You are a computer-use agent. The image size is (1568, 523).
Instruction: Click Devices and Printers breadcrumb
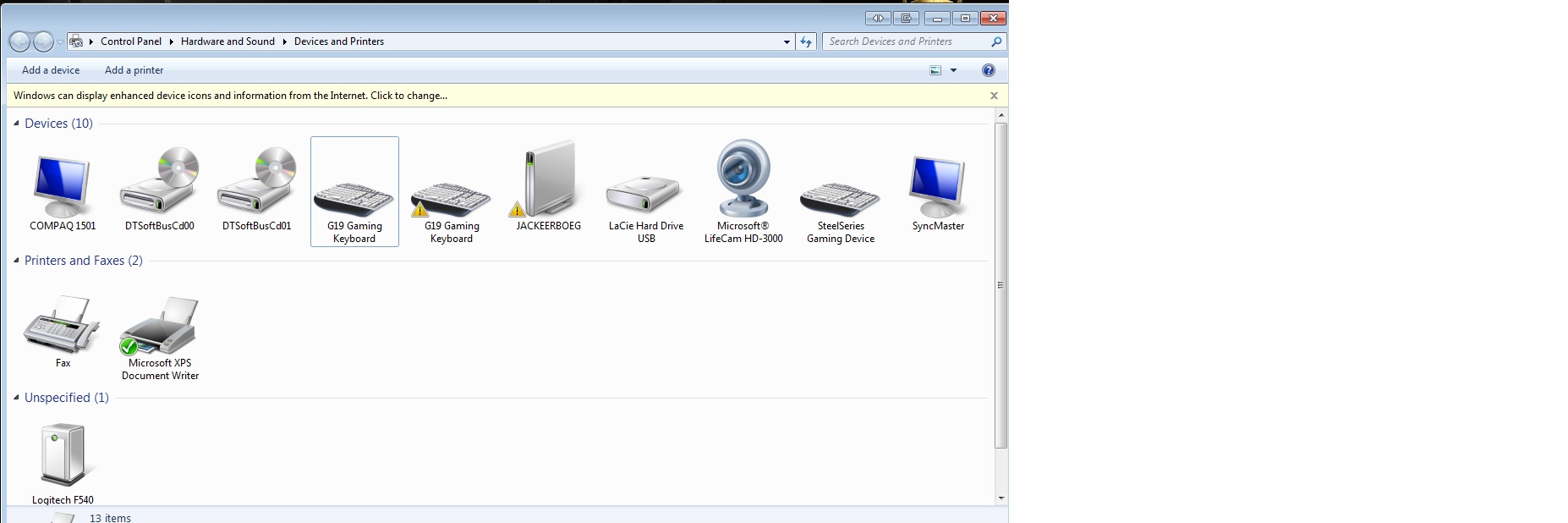click(339, 41)
